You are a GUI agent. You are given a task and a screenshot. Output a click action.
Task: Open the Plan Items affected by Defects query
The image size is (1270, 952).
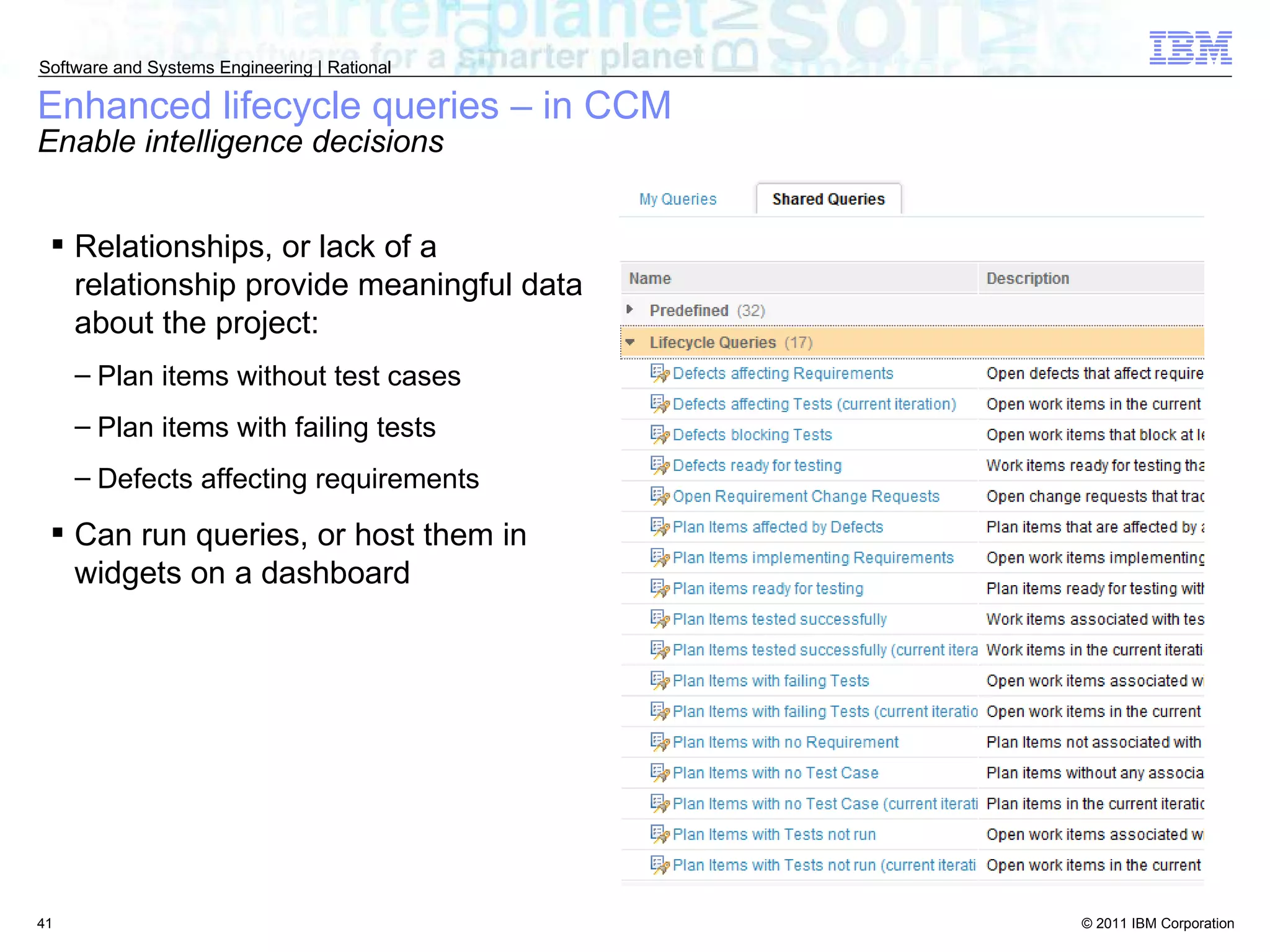pos(778,527)
